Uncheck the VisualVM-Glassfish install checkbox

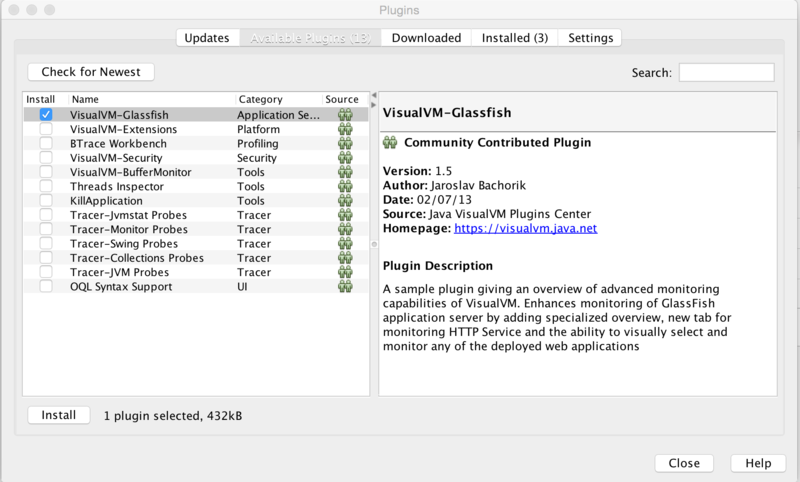click(46, 115)
